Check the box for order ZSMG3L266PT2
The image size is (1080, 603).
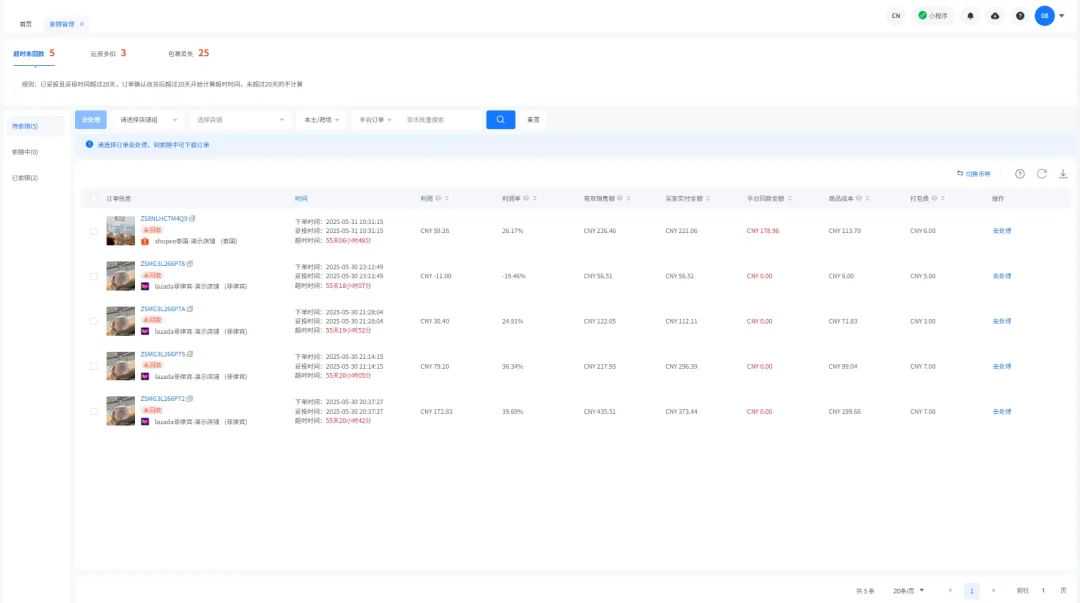click(x=94, y=411)
